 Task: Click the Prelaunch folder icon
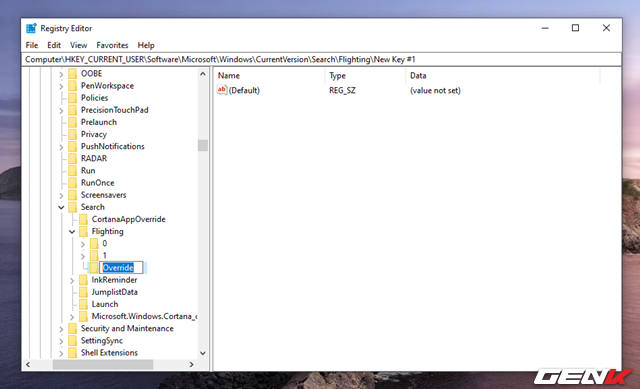coord(73,122)
